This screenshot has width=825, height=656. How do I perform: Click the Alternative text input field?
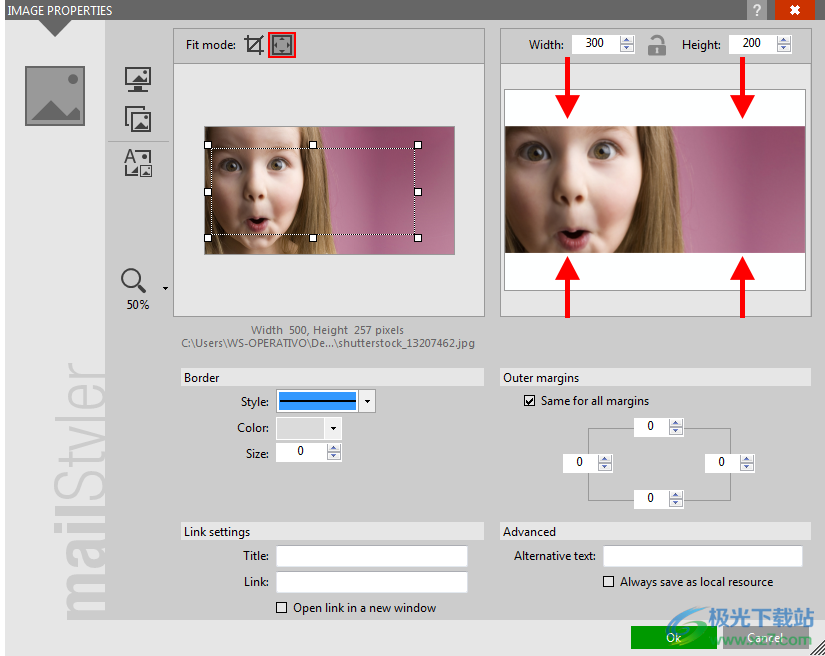point(702,556)
